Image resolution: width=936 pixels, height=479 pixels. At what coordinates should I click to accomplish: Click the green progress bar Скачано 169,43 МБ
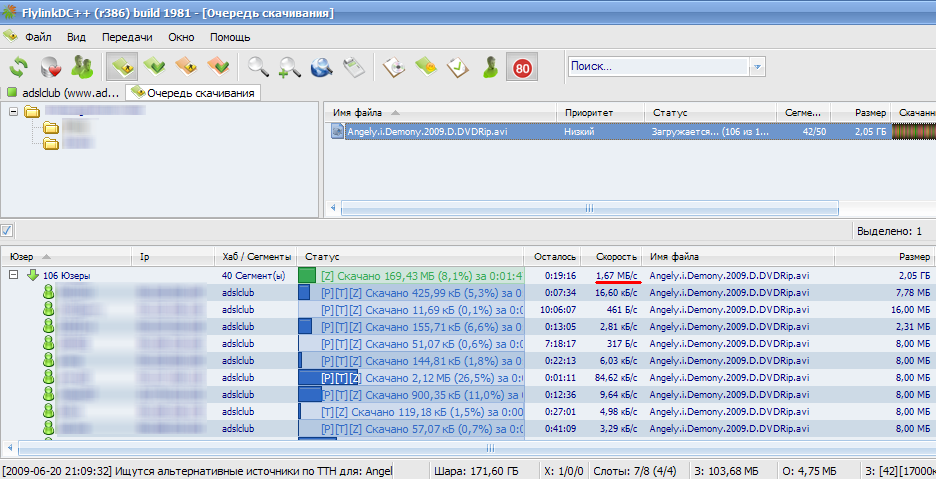pos(411,275)
